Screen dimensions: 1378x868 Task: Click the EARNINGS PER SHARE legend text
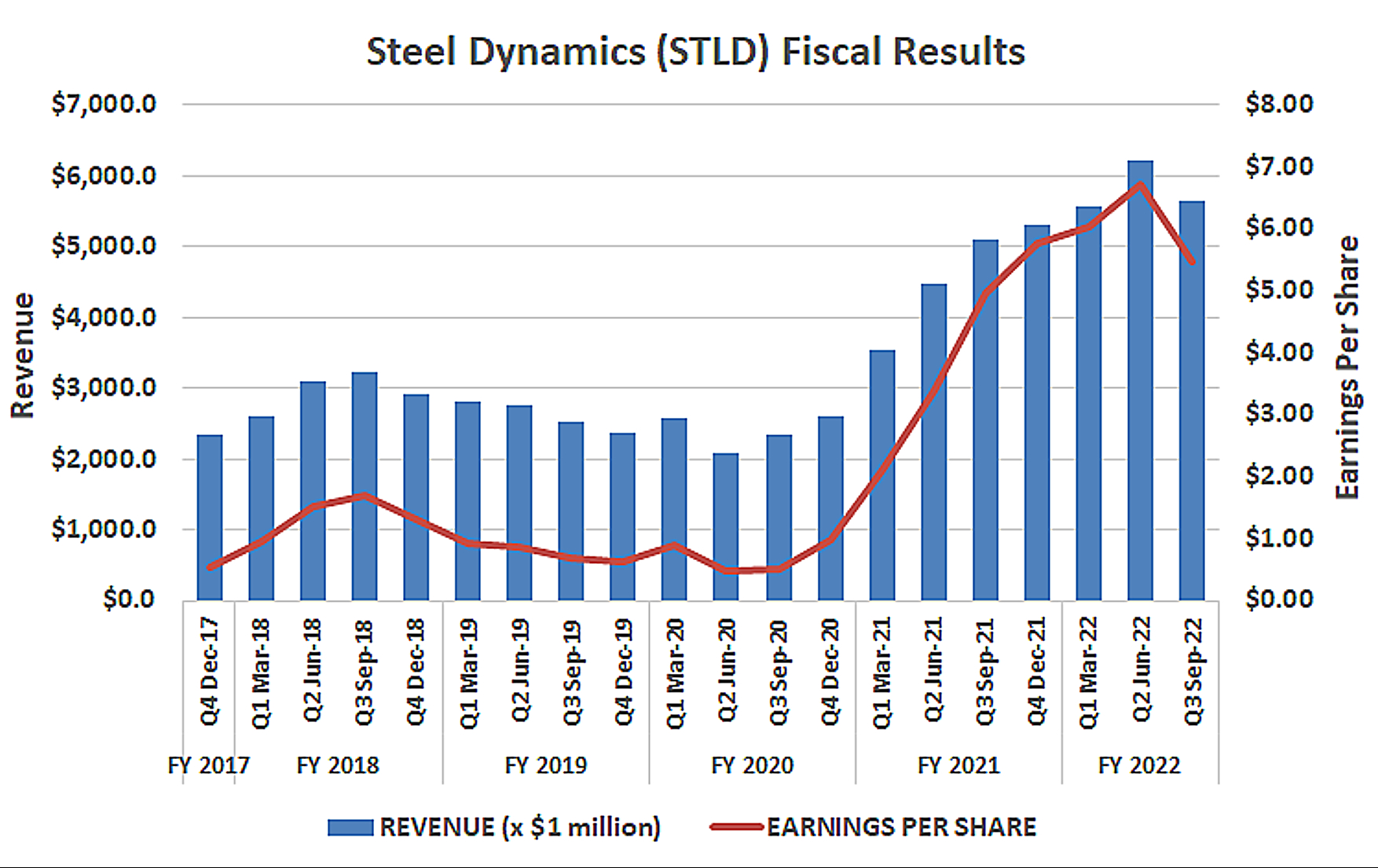click(901, 827)
